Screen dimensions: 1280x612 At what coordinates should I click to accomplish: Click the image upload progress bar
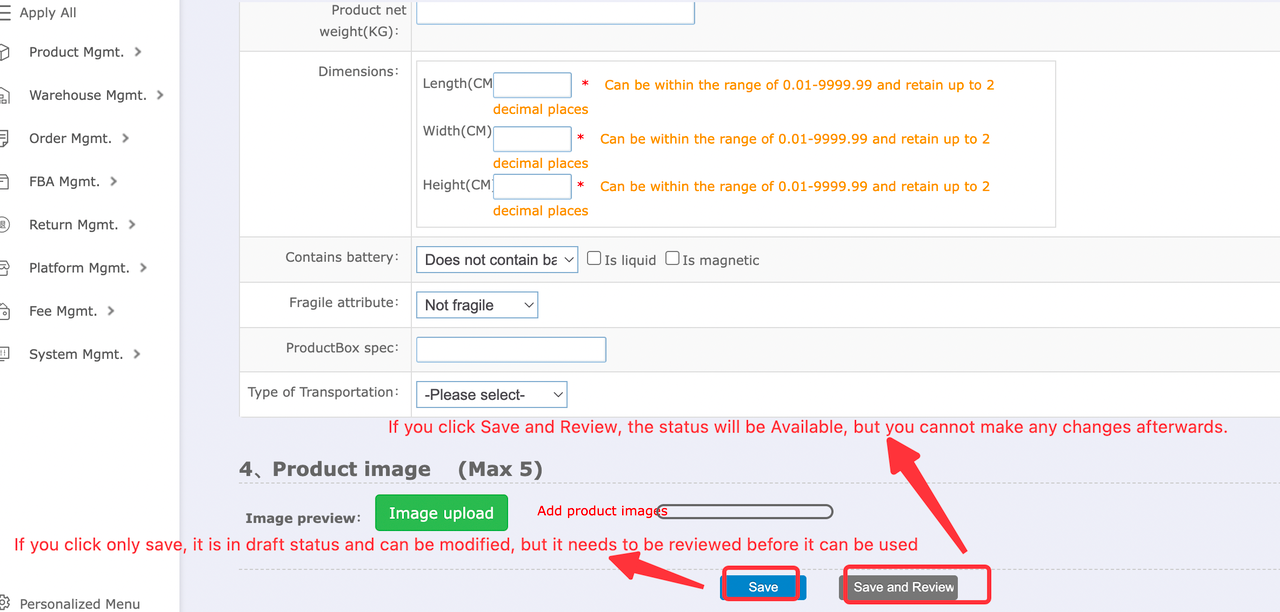pos(745,512)
